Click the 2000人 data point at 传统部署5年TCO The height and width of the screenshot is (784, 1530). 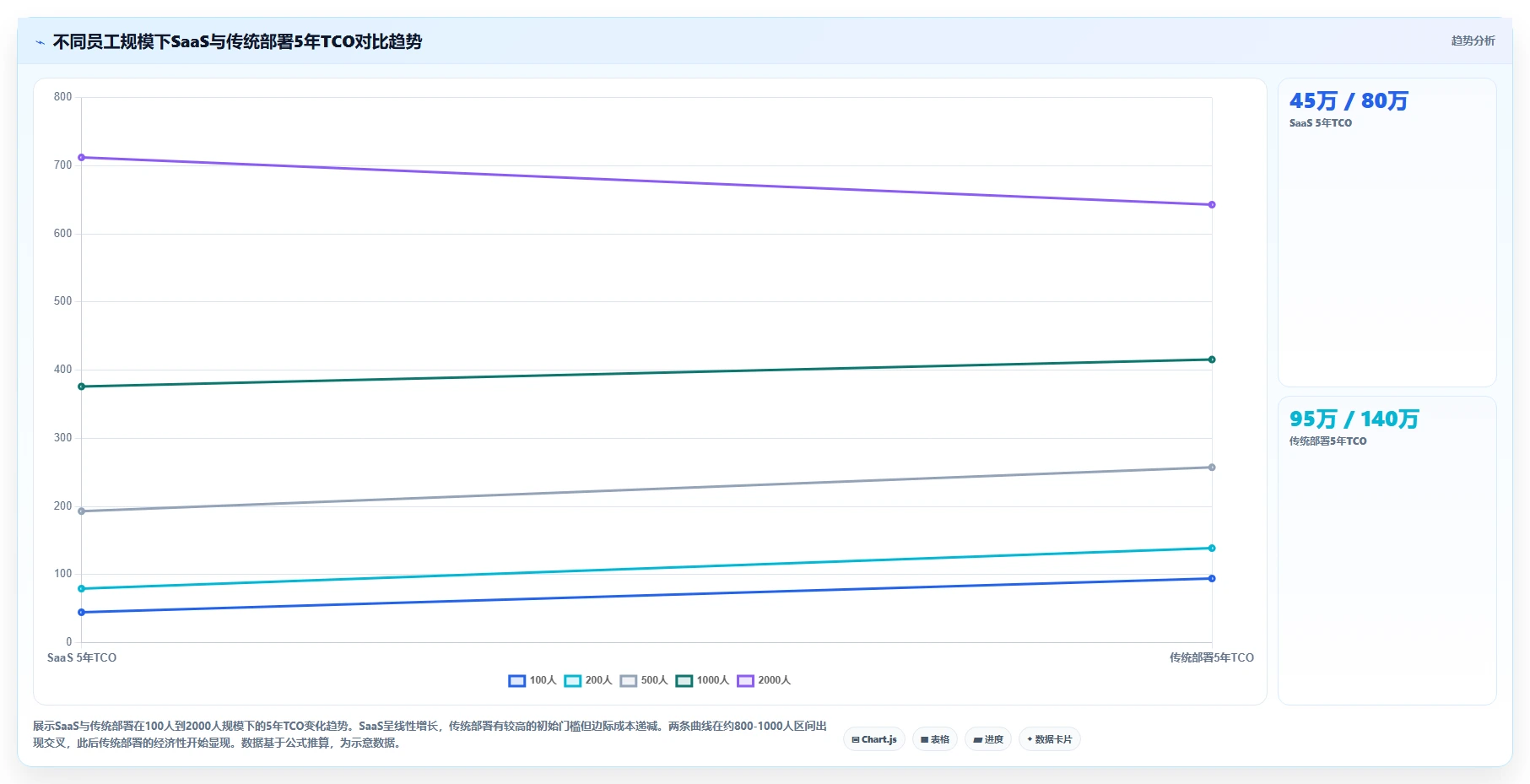coord(1212,205)
